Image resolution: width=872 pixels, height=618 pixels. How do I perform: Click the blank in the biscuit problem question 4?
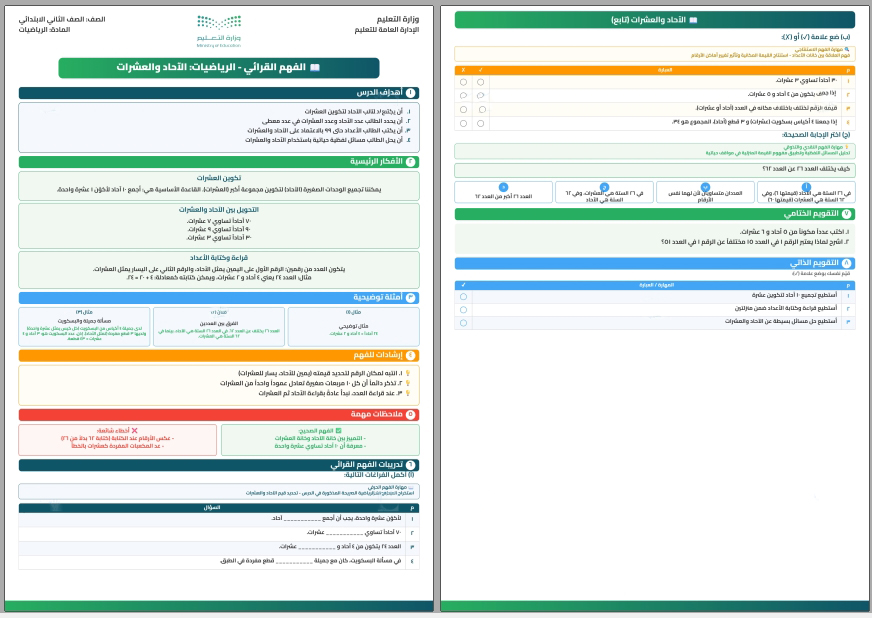(294, 561)
